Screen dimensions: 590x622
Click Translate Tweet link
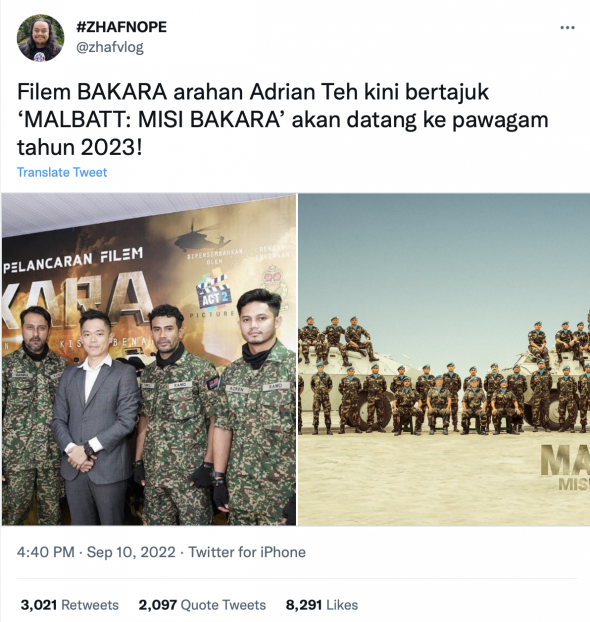(62, 172)
